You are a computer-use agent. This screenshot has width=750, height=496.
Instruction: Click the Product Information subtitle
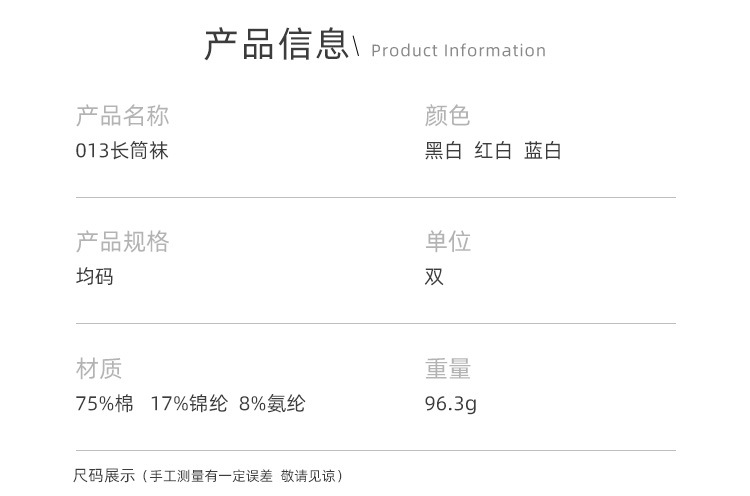coord(458,51)
